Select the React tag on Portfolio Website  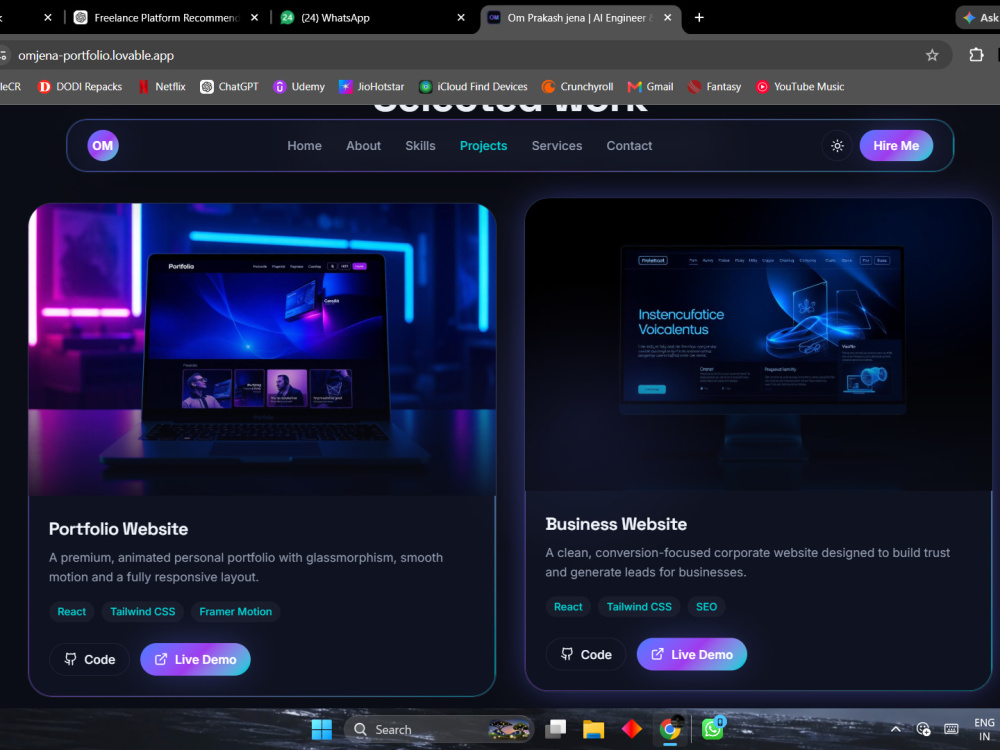click(x=71, y=612)
